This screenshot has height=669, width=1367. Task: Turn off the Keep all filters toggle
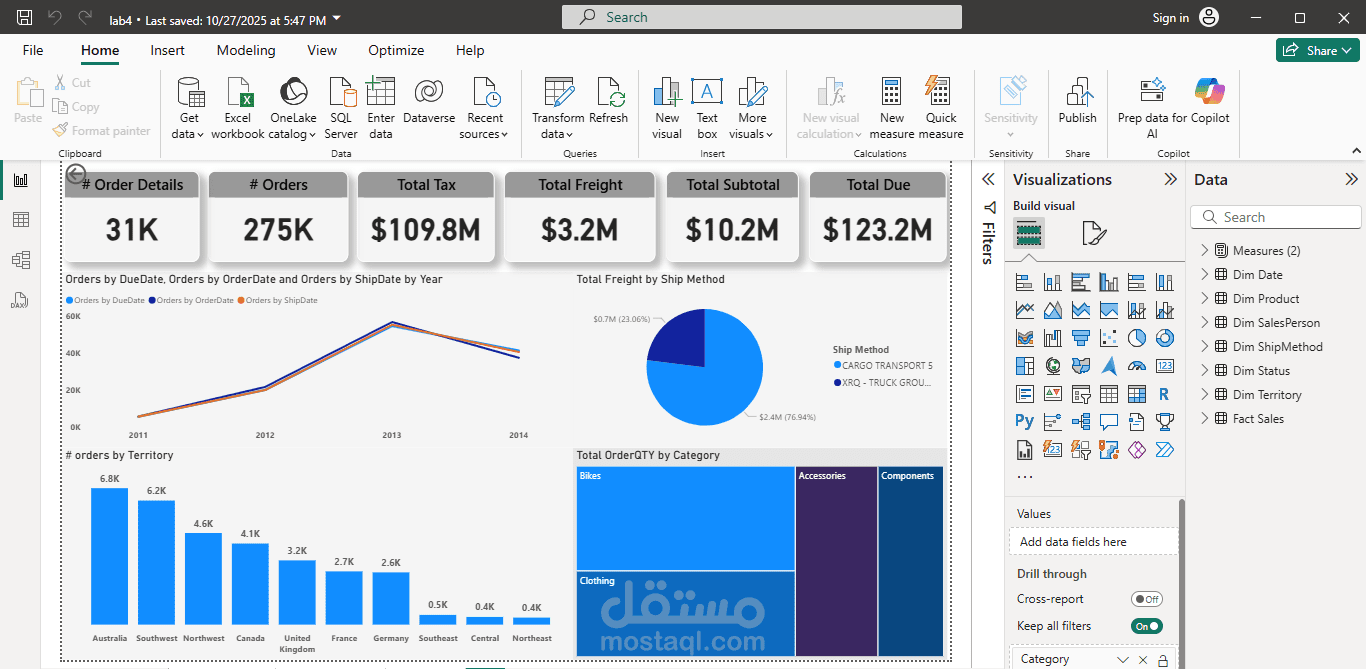tap(1147, 625)
